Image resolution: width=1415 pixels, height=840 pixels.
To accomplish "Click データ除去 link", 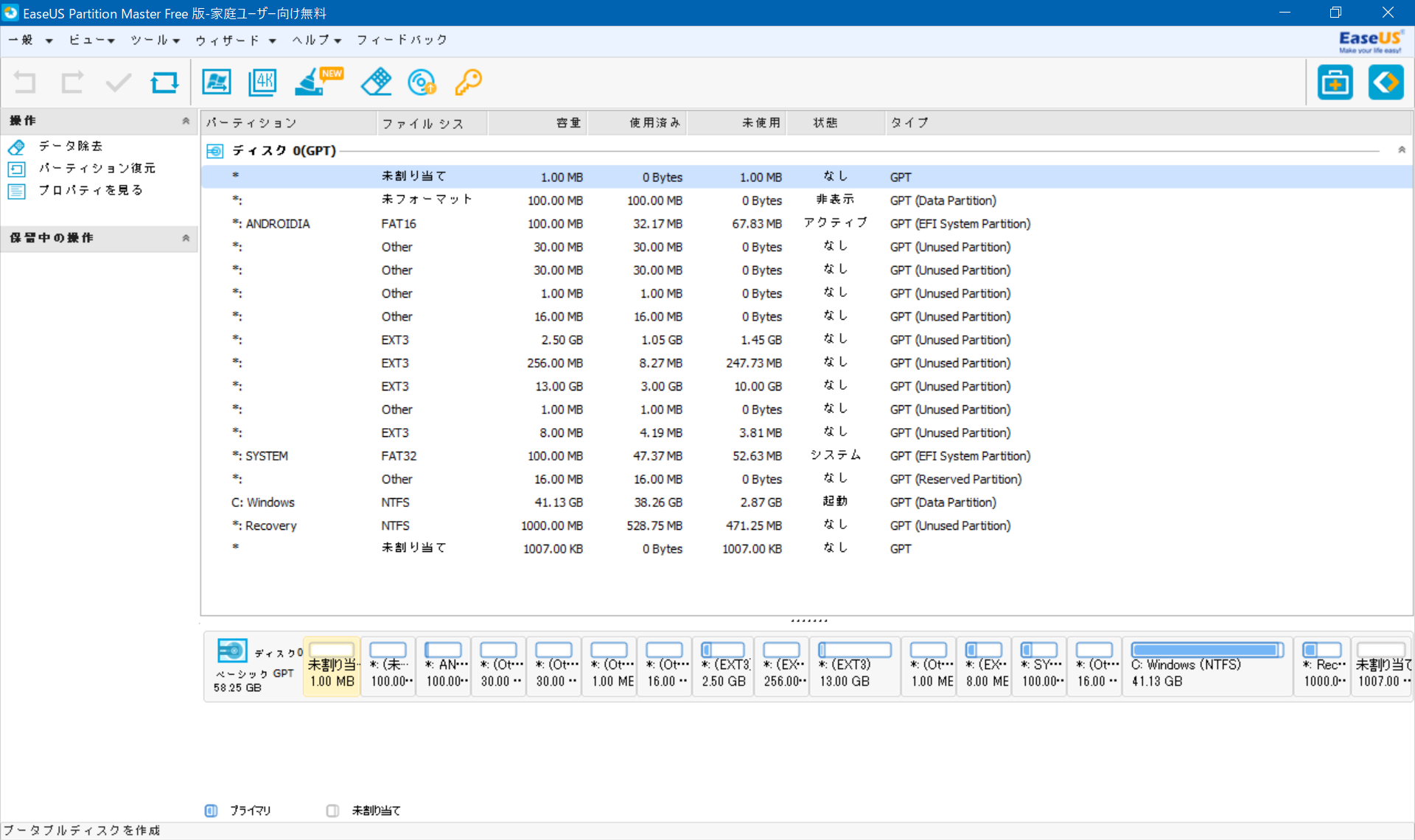I will (x=71, y=147).
